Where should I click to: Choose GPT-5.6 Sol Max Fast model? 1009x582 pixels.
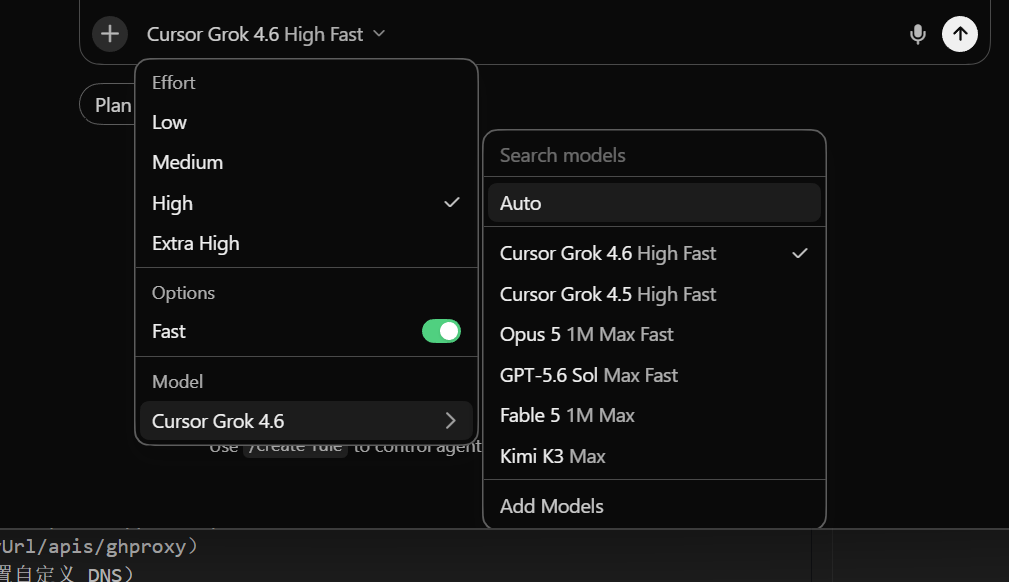(654, 375)
